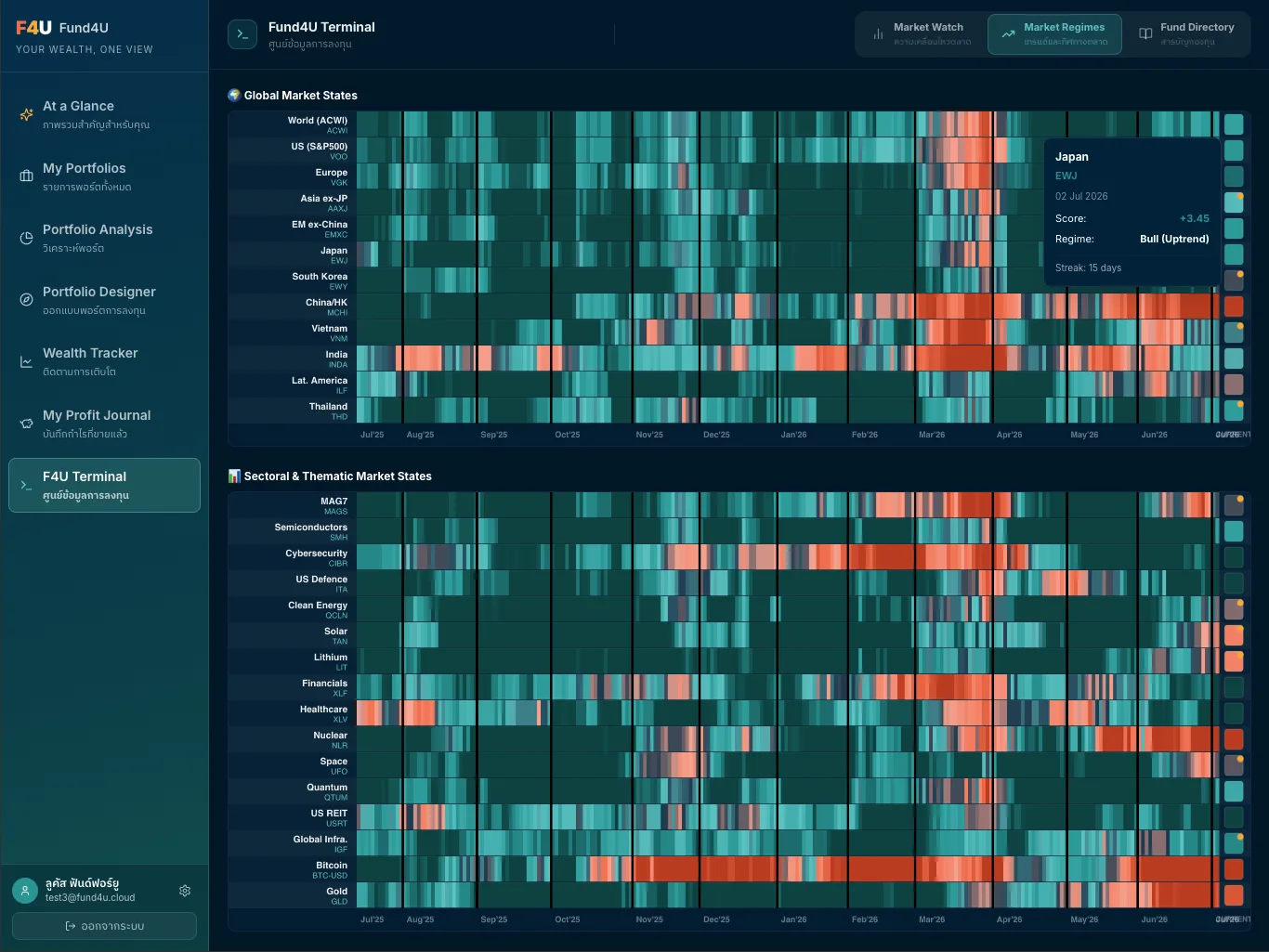Viewport: 1269px width, 952px height.
Task: Click the F4U Terminal prompt icon in sidebar
Action: tap(26, 485)
